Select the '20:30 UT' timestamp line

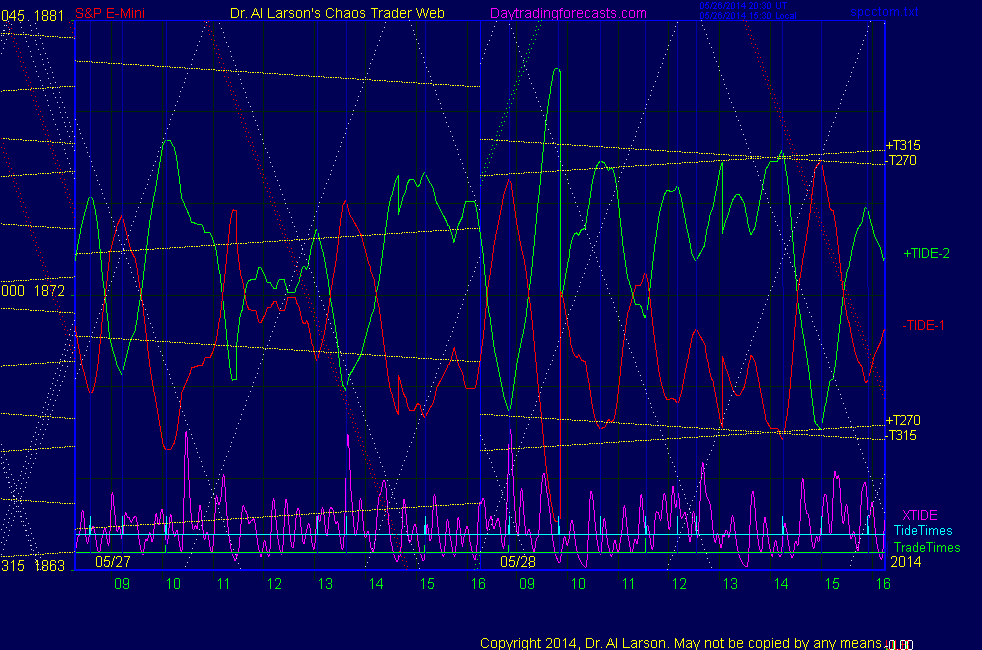(x=743, y=6)
